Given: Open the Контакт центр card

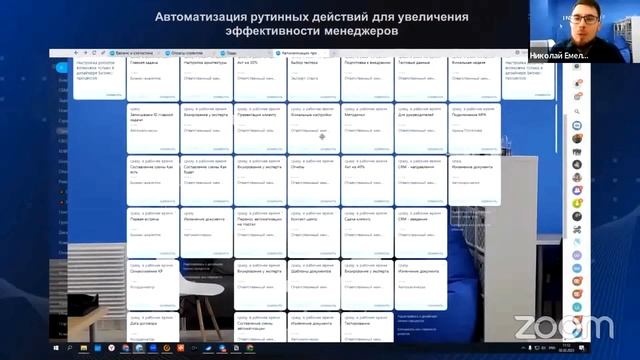Looking at the screenshot, I should pyautogui.click(x=313, y=233).
